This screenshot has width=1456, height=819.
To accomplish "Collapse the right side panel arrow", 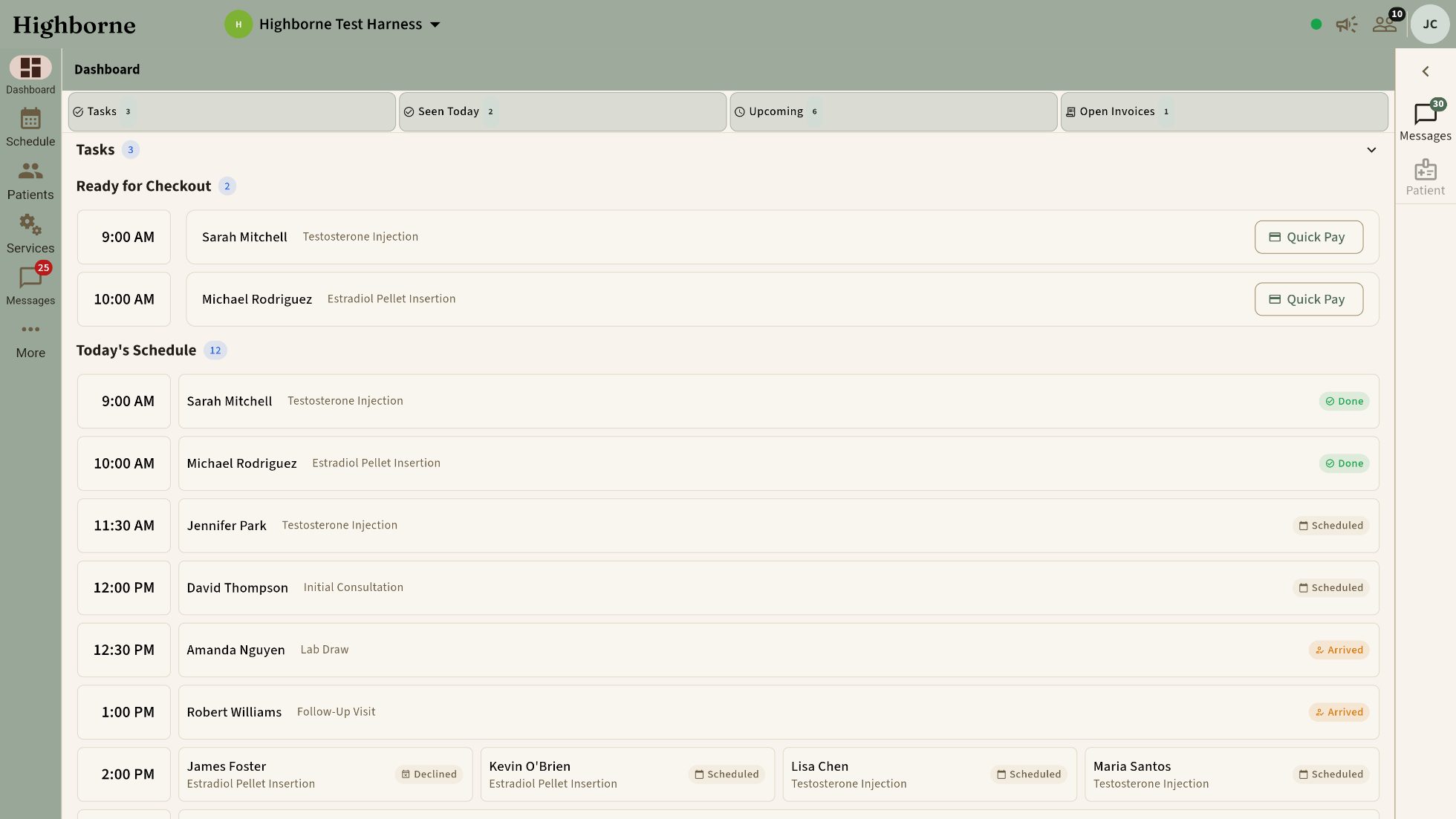I will pyautogui.click(x=1426, y=71).
